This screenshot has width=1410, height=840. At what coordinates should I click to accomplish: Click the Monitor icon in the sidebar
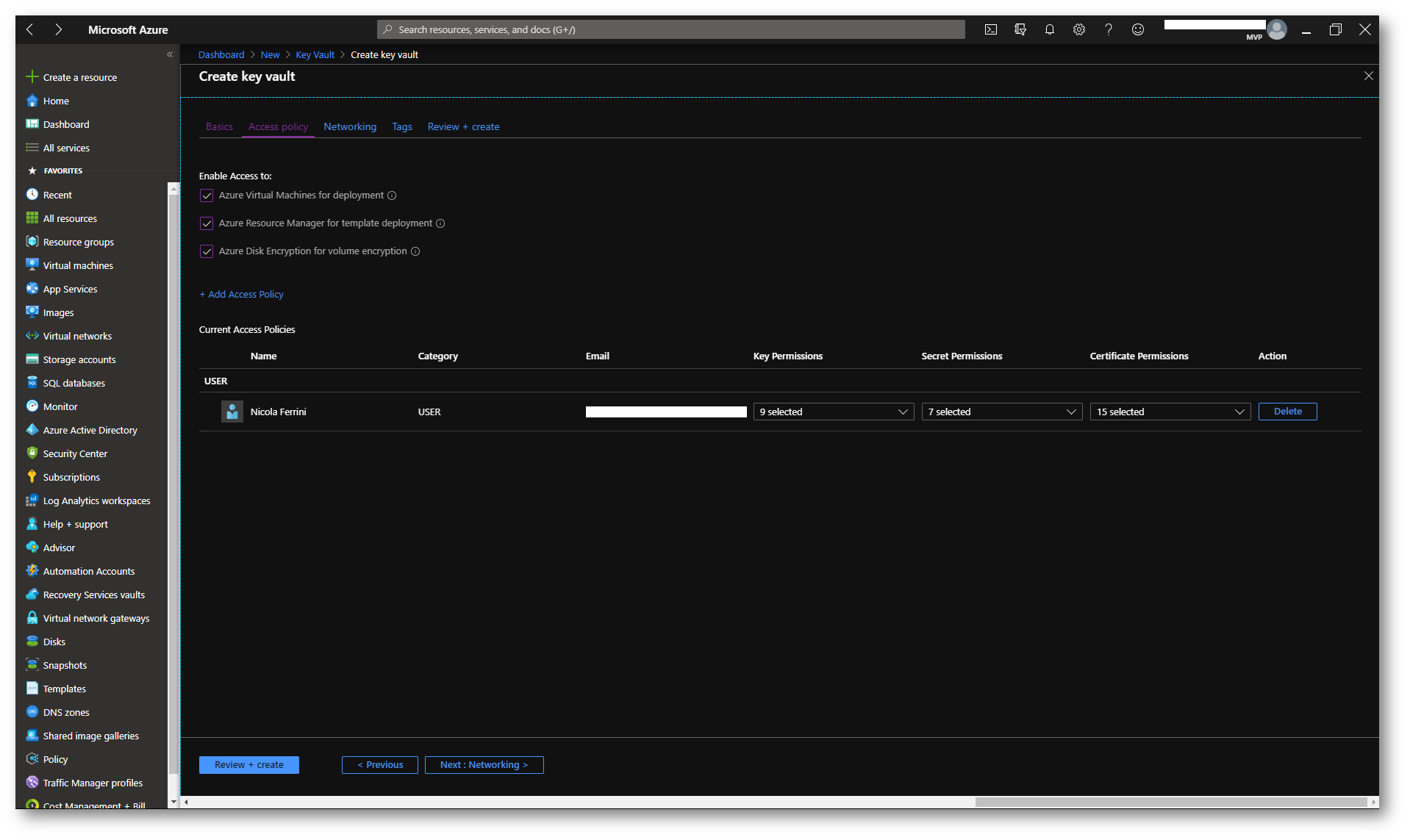coord(32,406)
